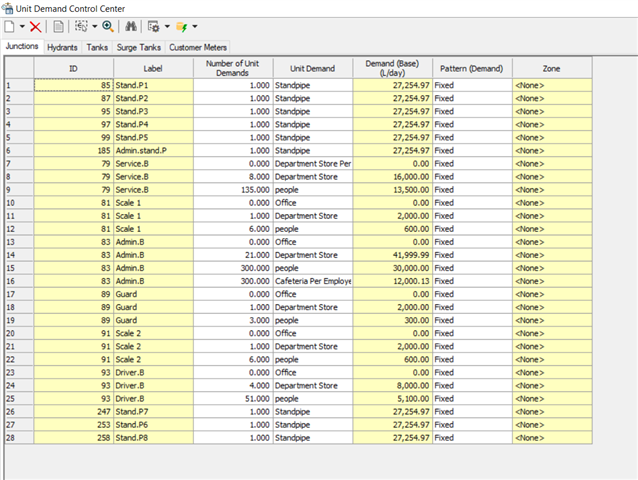Viewport: 638px width, 480px height.
Task: Click the 8.000 unit demands cell
Action: tap(232, 177)
